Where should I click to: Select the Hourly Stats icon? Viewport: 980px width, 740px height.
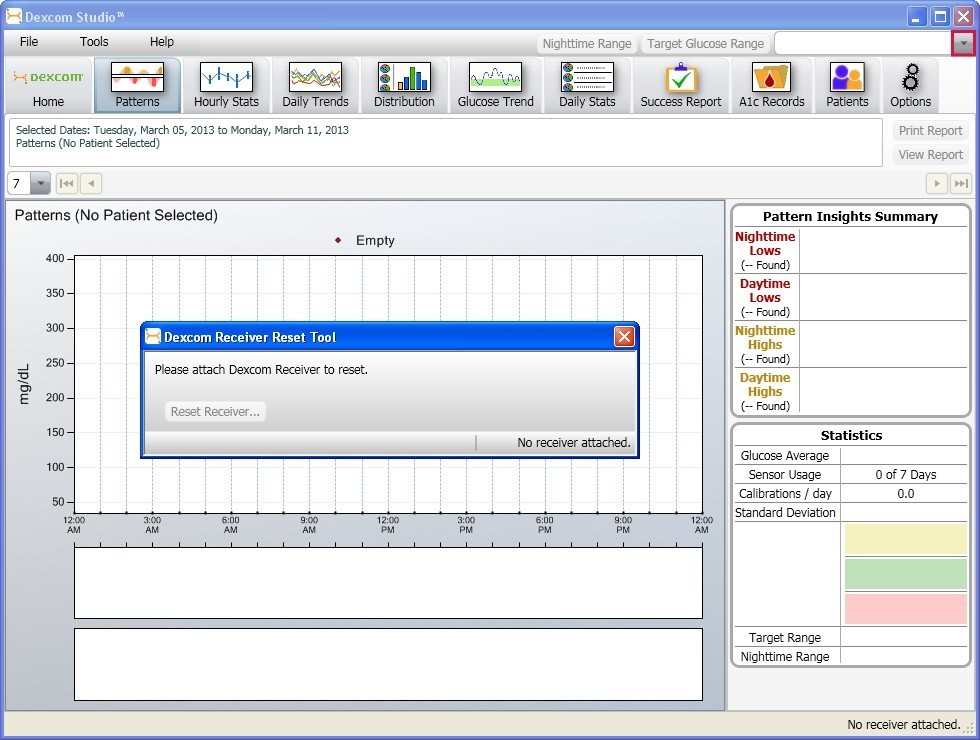226,85
